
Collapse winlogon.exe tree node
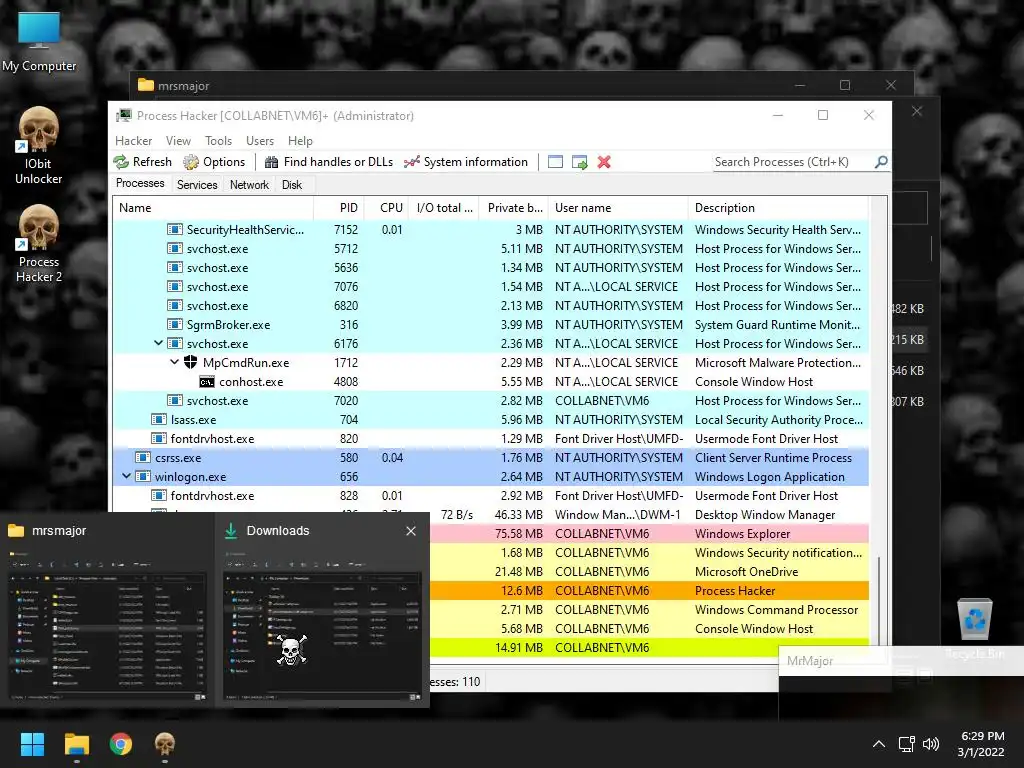click(x=126, y=477)
